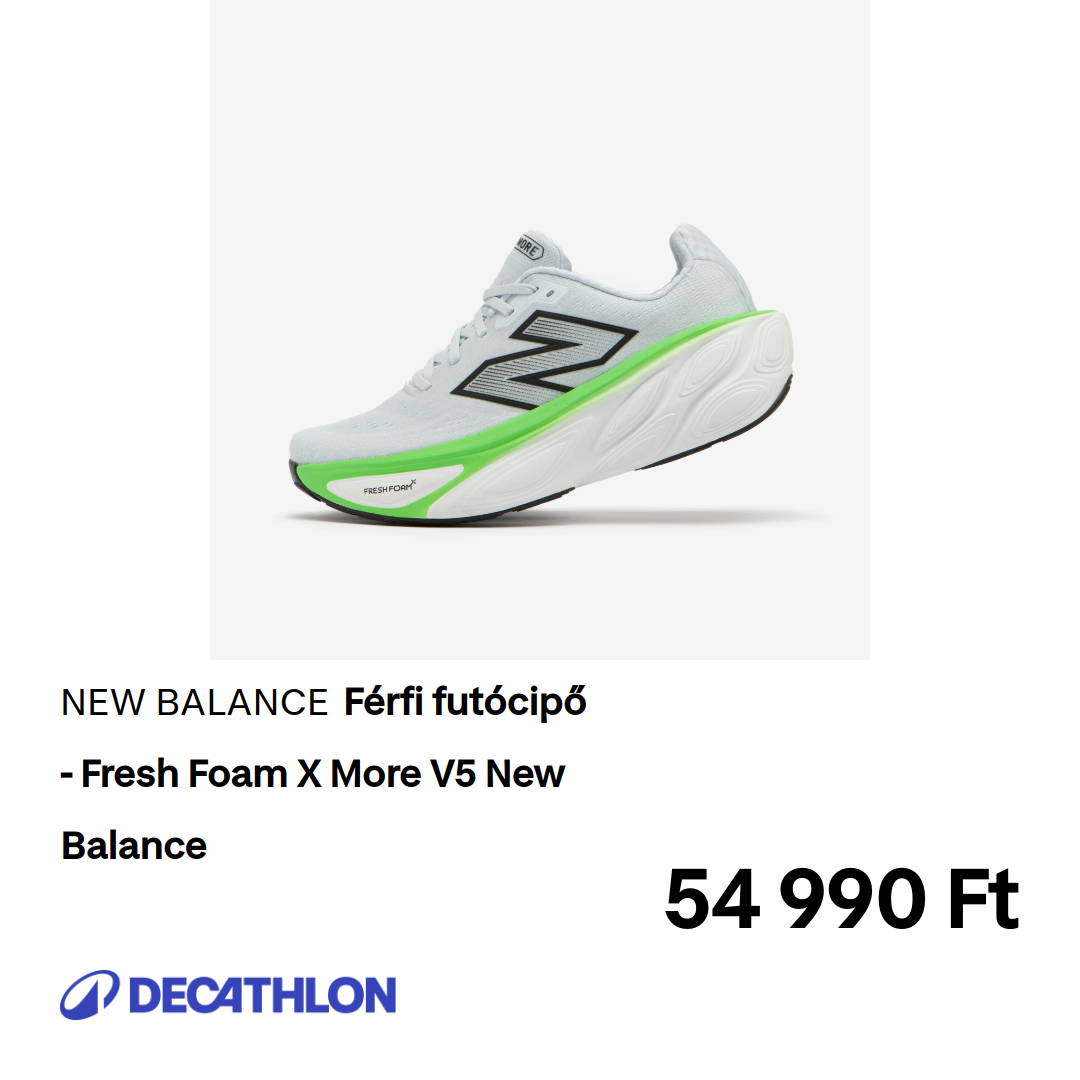Screen dimensions: 1080x1080
Task: Open the NEW BALANCE brand link
Action: [x=194, y=703]
